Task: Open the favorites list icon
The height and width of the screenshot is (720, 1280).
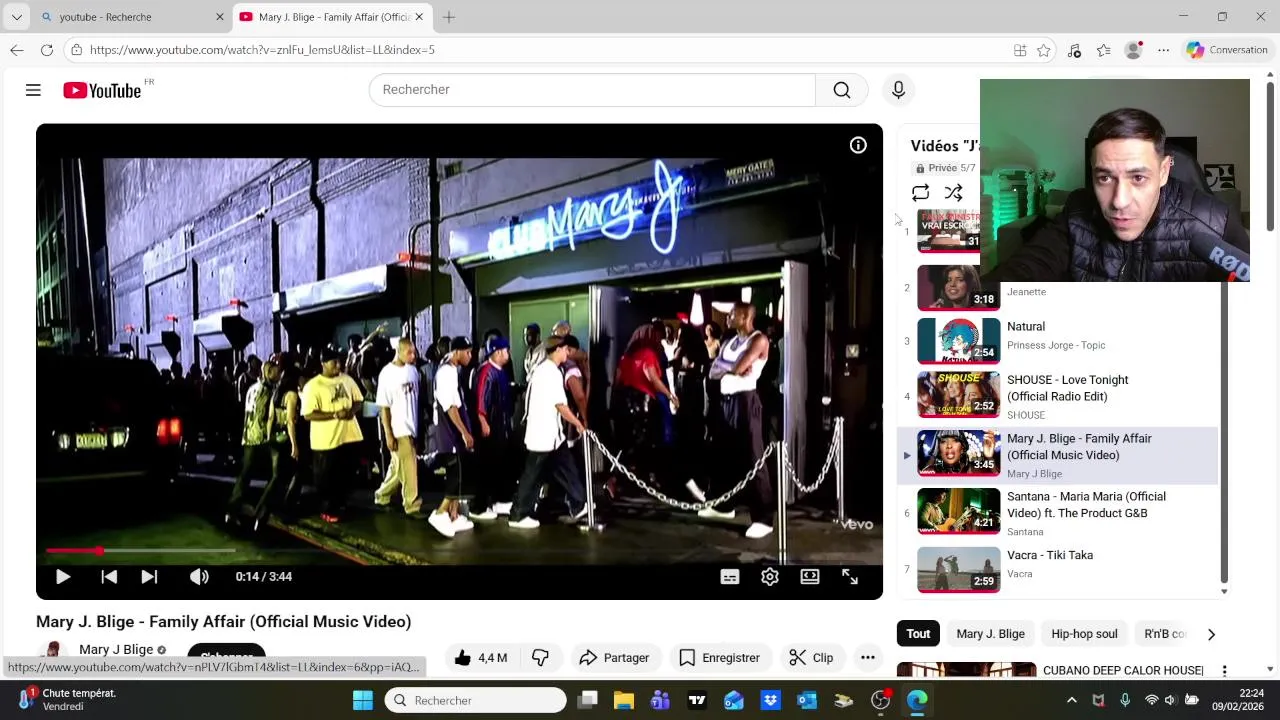Action: click(x=1104, y=50)
